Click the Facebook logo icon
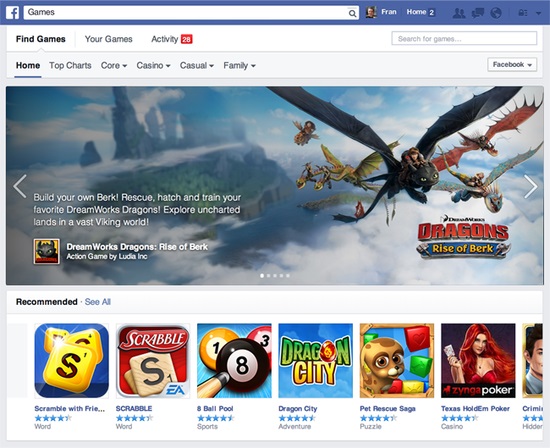This screenshot has height=448, width=550. click(13, 13)
